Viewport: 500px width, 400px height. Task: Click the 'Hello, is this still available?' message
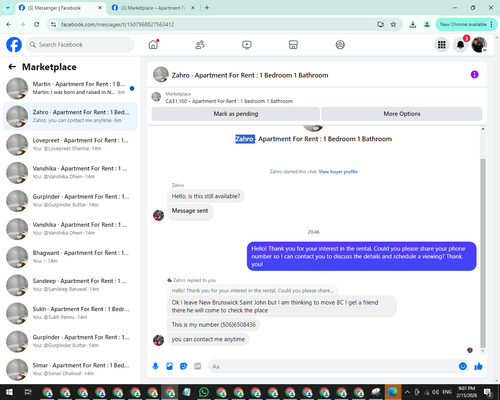click(x=206, y=196)
